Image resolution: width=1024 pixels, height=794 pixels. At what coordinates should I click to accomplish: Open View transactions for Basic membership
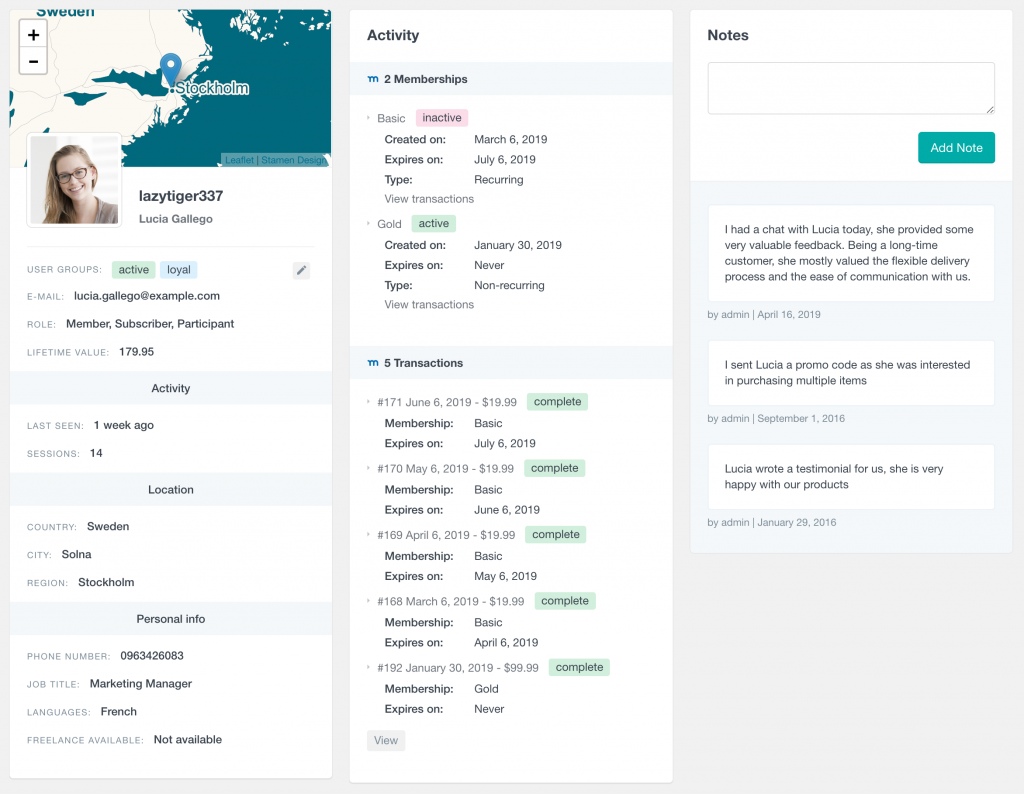click(428, 198)
